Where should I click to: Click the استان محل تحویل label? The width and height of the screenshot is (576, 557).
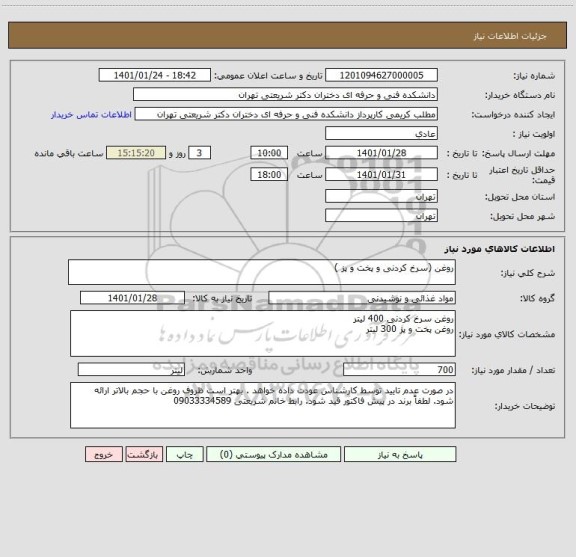pos(520,197)
